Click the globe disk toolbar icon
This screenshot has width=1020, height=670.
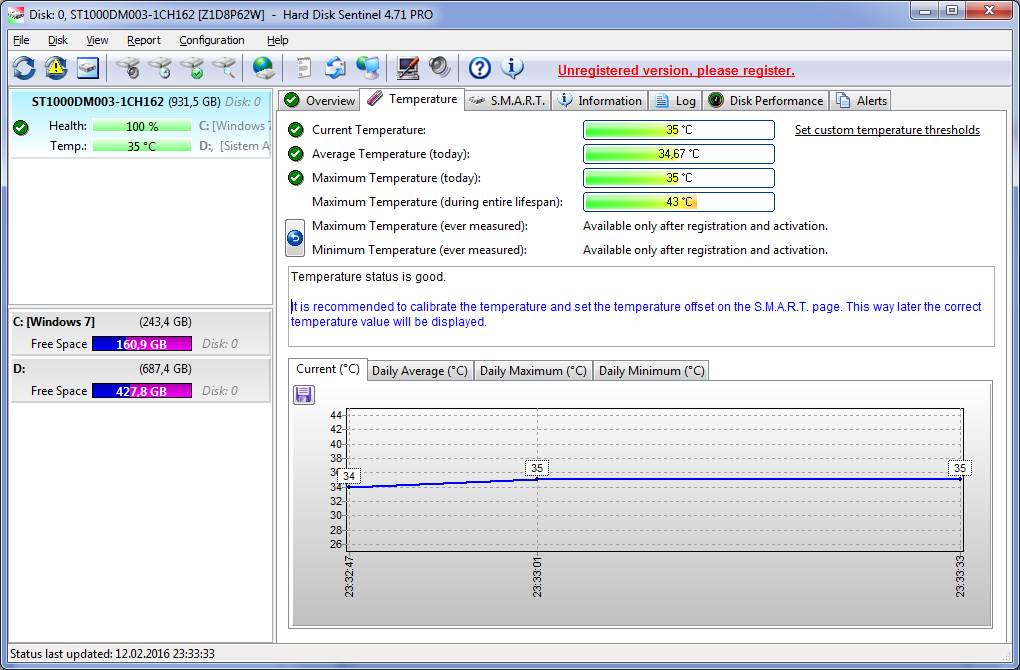(263, 68)
